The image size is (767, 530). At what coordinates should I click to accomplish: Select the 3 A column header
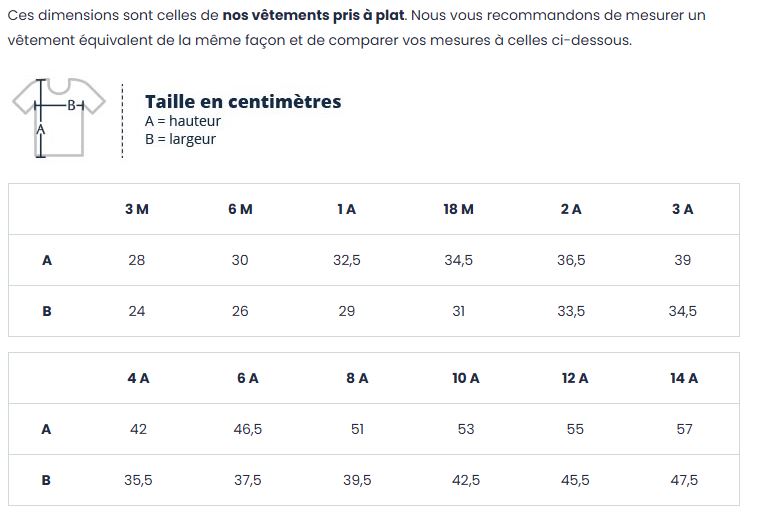click(683, 209)
